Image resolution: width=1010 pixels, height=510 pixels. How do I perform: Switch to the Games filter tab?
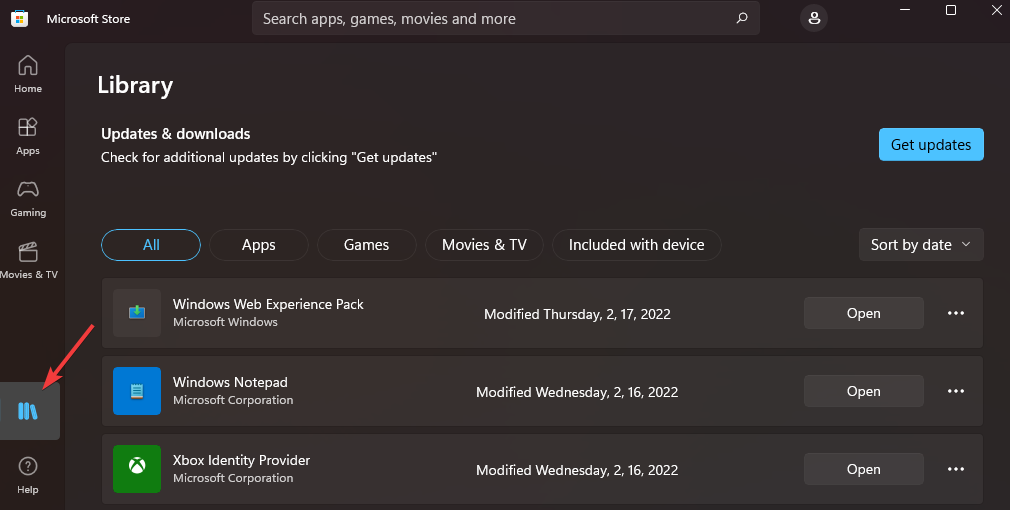[x=366, y=245]
